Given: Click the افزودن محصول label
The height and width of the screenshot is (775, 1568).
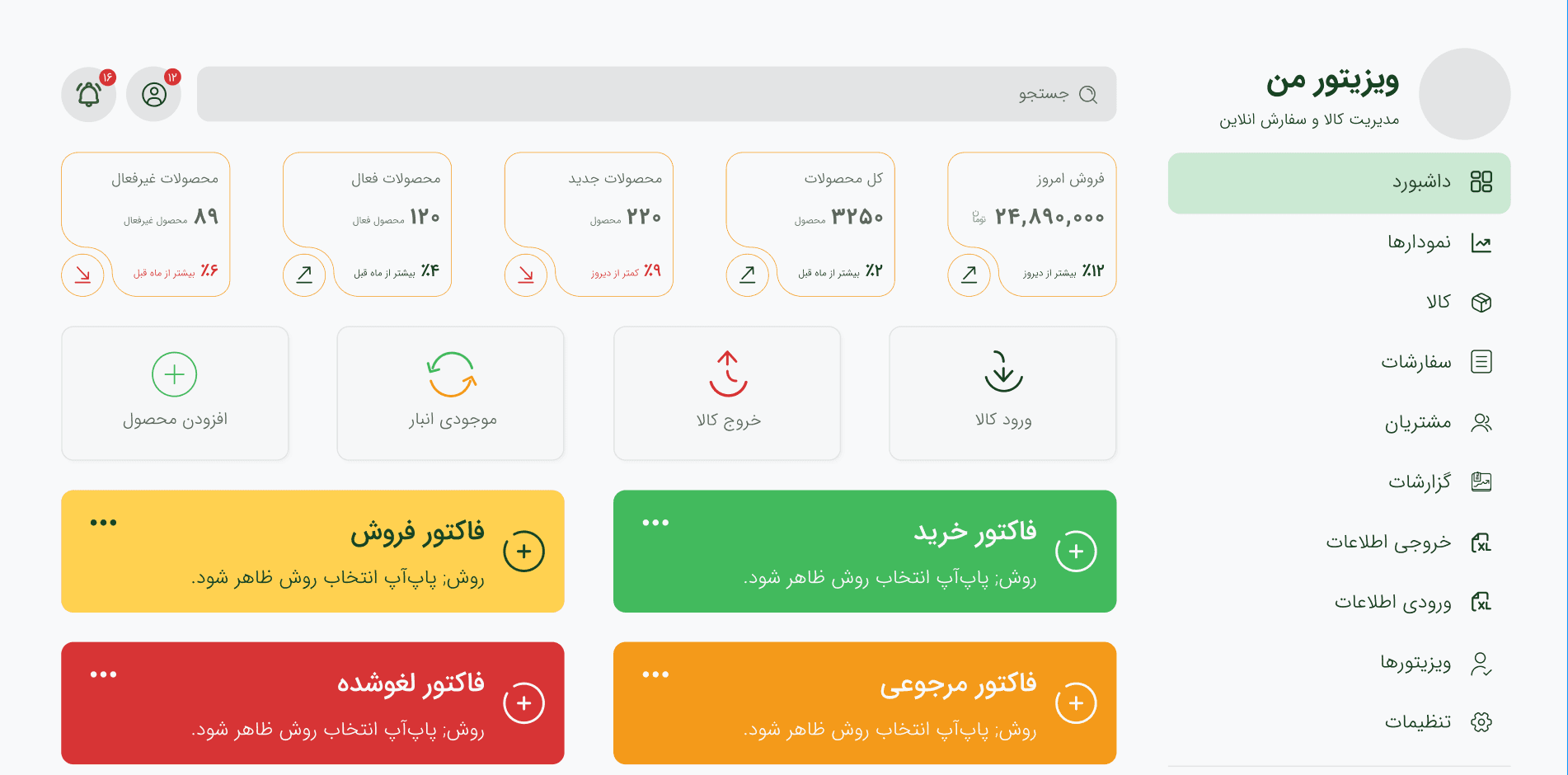Looking at the screenshot, I should click(x=175, y=420).
